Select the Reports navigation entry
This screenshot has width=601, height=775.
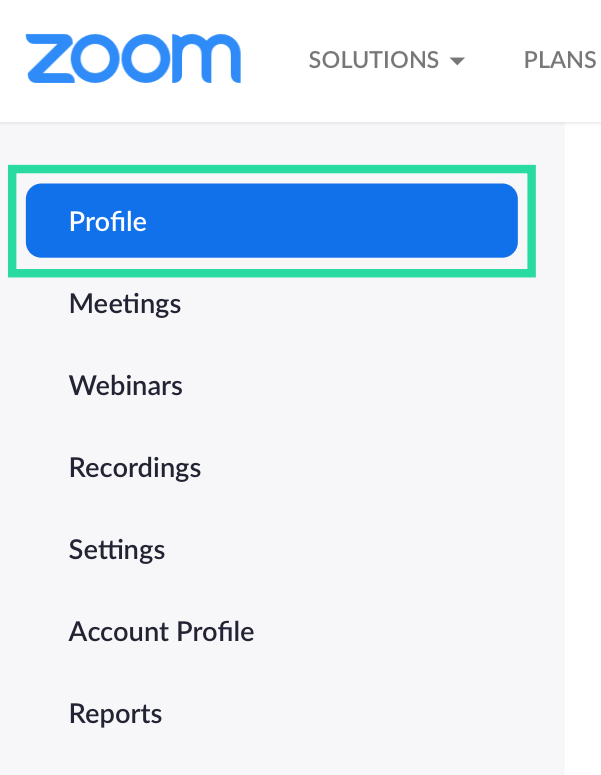[x=115, y=713]
